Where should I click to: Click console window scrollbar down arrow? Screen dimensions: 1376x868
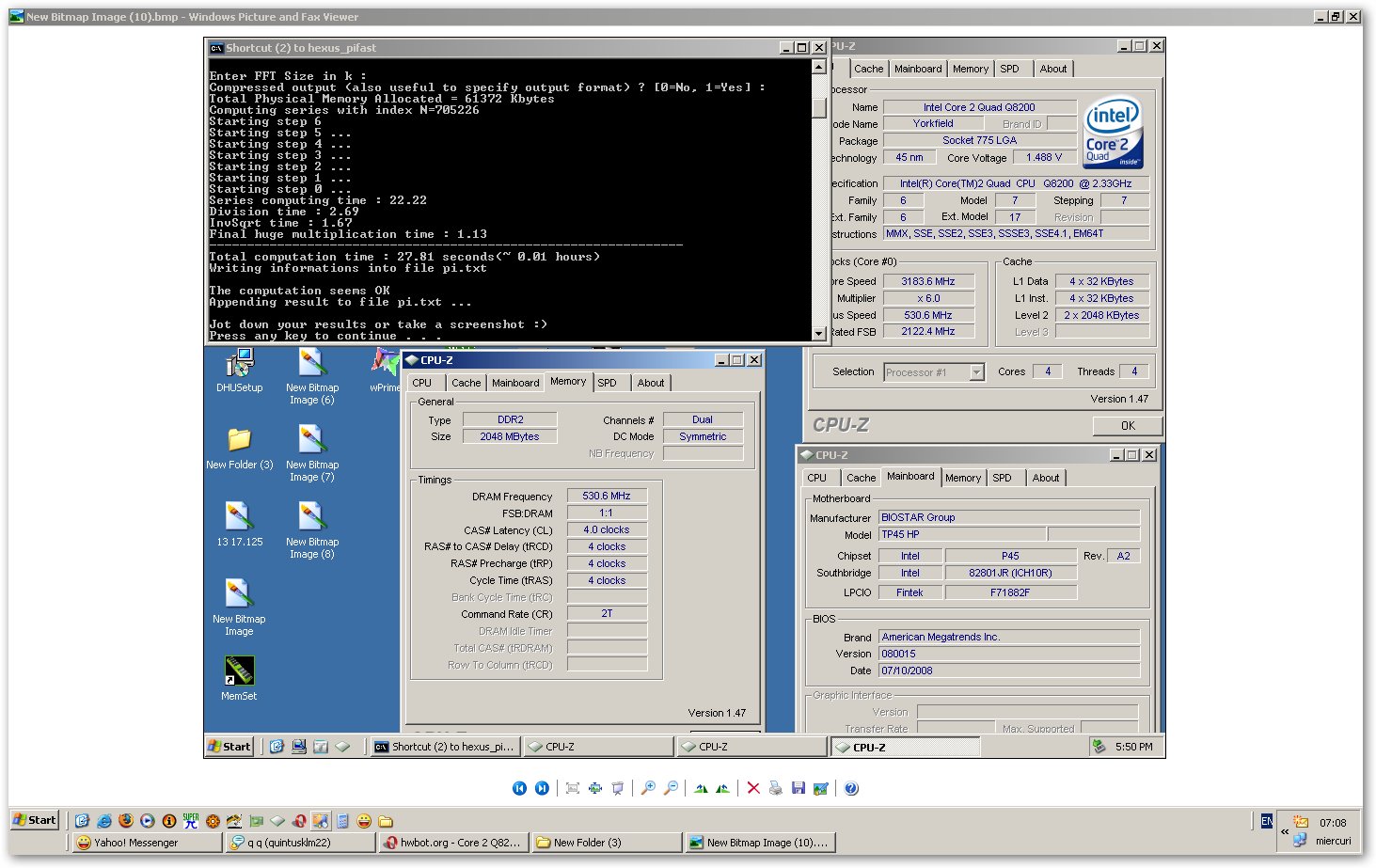[x=818, y=333]
